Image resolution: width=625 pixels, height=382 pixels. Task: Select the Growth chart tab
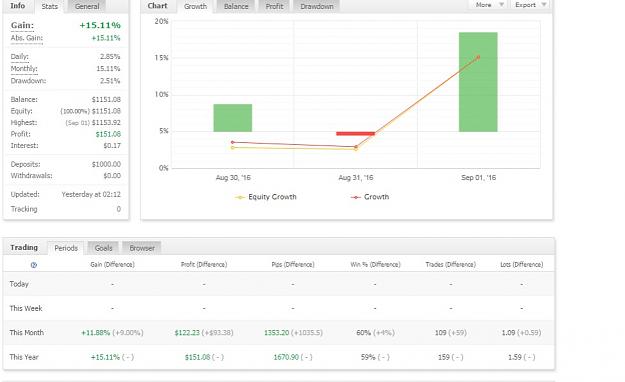(195, 6)
